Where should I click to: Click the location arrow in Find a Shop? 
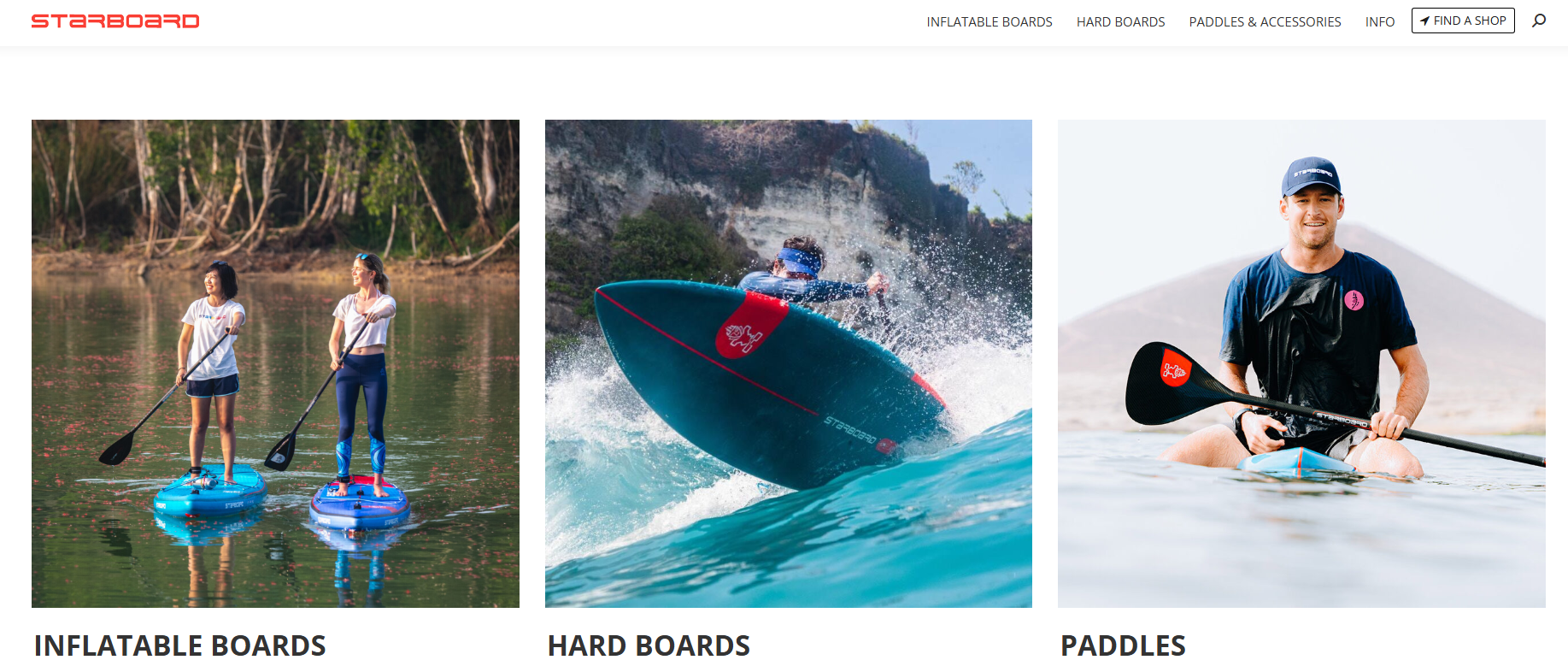pyautogui.click(x=1424, y=21)
